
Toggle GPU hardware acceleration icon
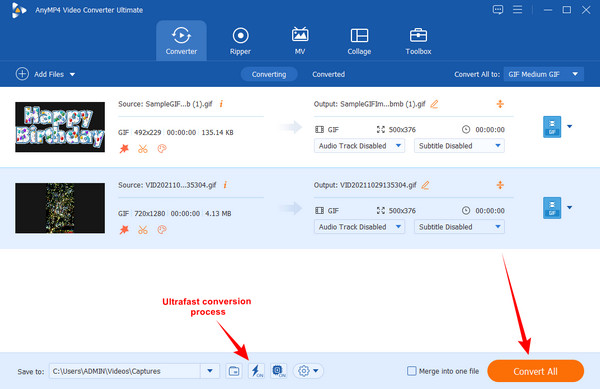coord(279,371)
